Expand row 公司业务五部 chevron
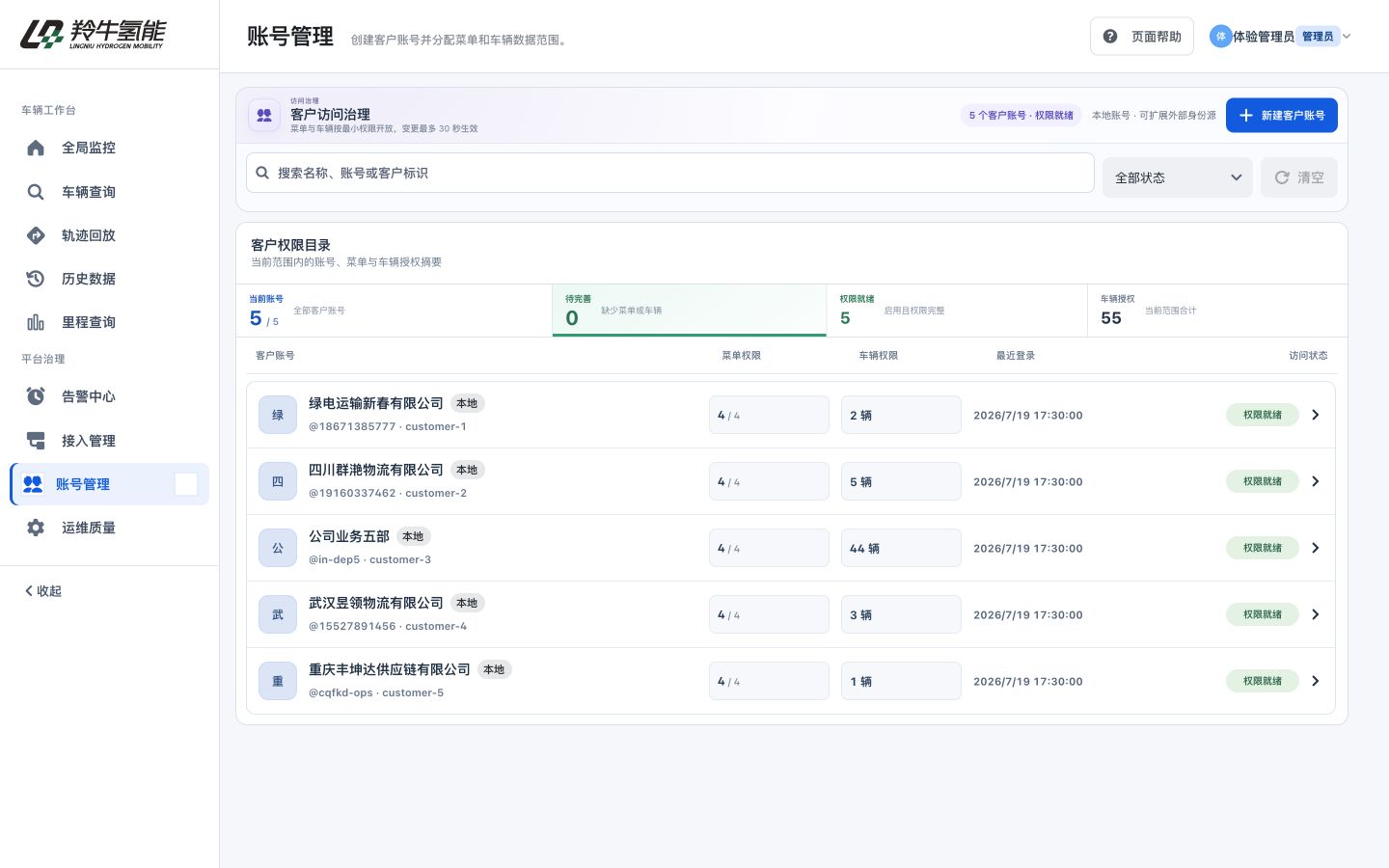The height and width of the screenshot is (868, 1389). [1315, 548]
